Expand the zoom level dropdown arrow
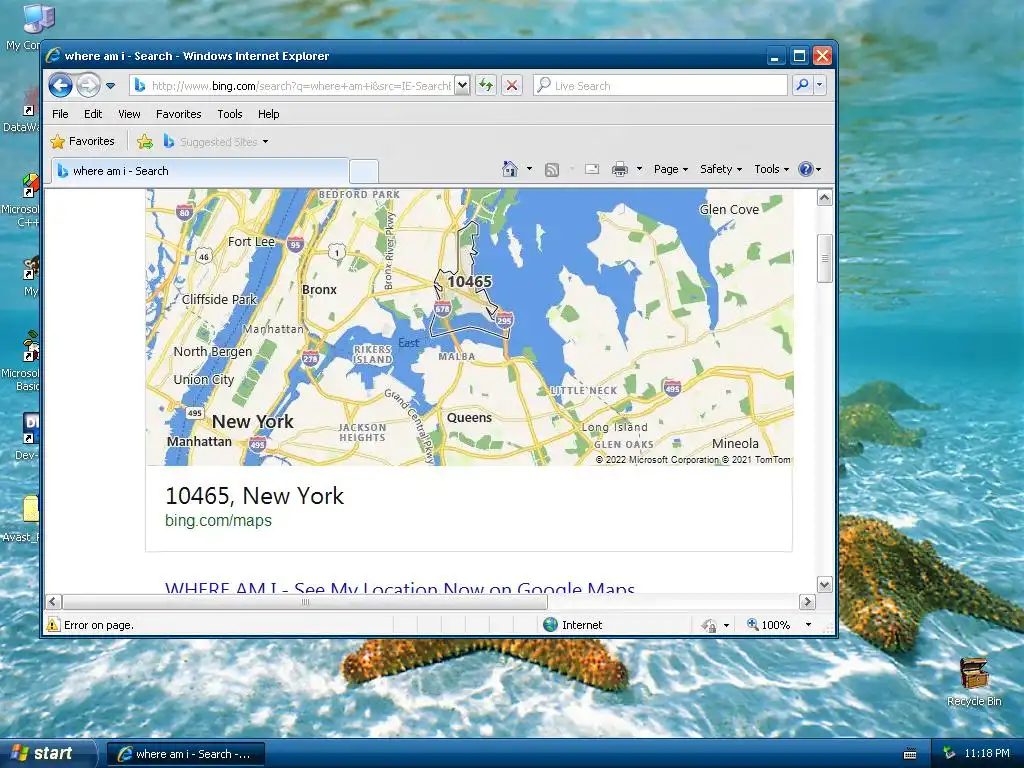The image size is (1024, 768). point(808,625)
